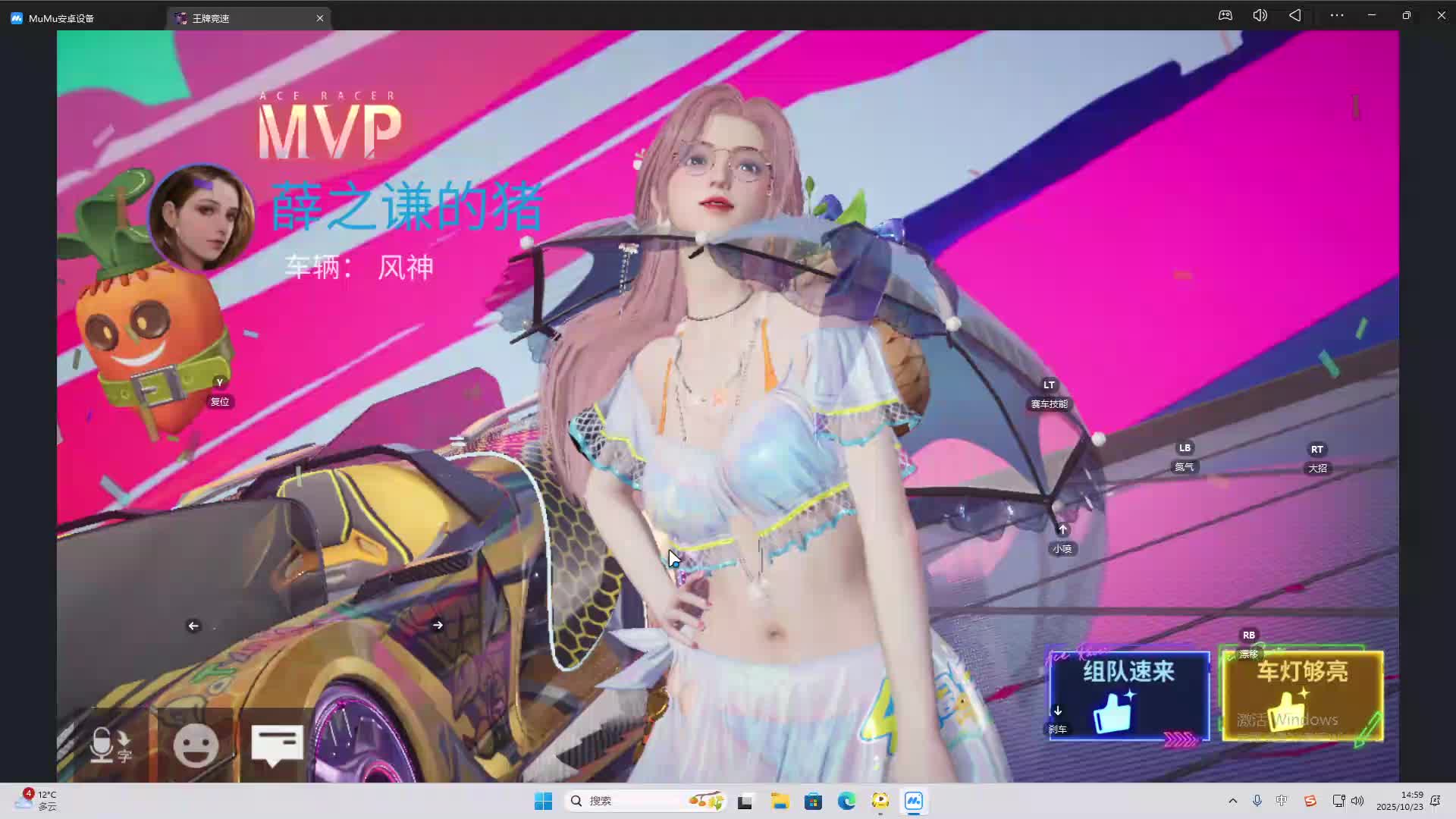Switch to the MuMu安卓设备 home tab

61,18
